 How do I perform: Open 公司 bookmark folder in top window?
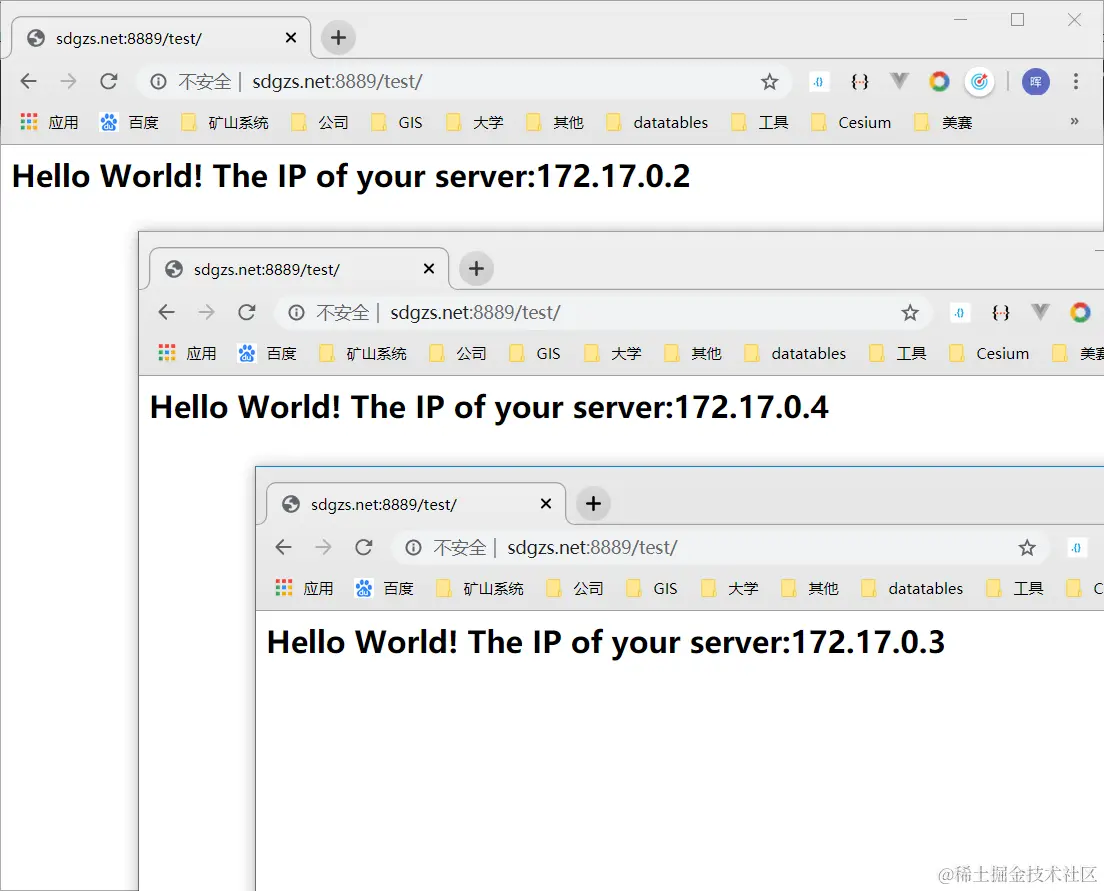coord(320,123)
